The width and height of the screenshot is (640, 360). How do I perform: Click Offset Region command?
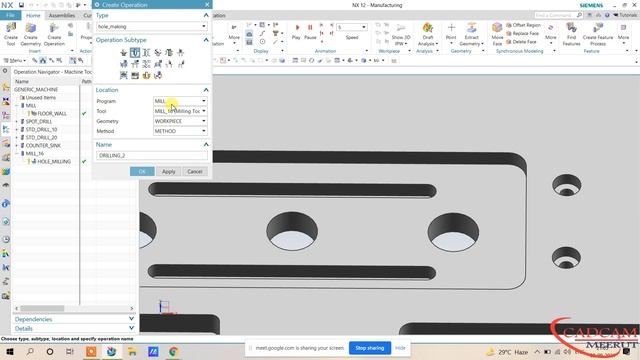[x=523, y=25]
